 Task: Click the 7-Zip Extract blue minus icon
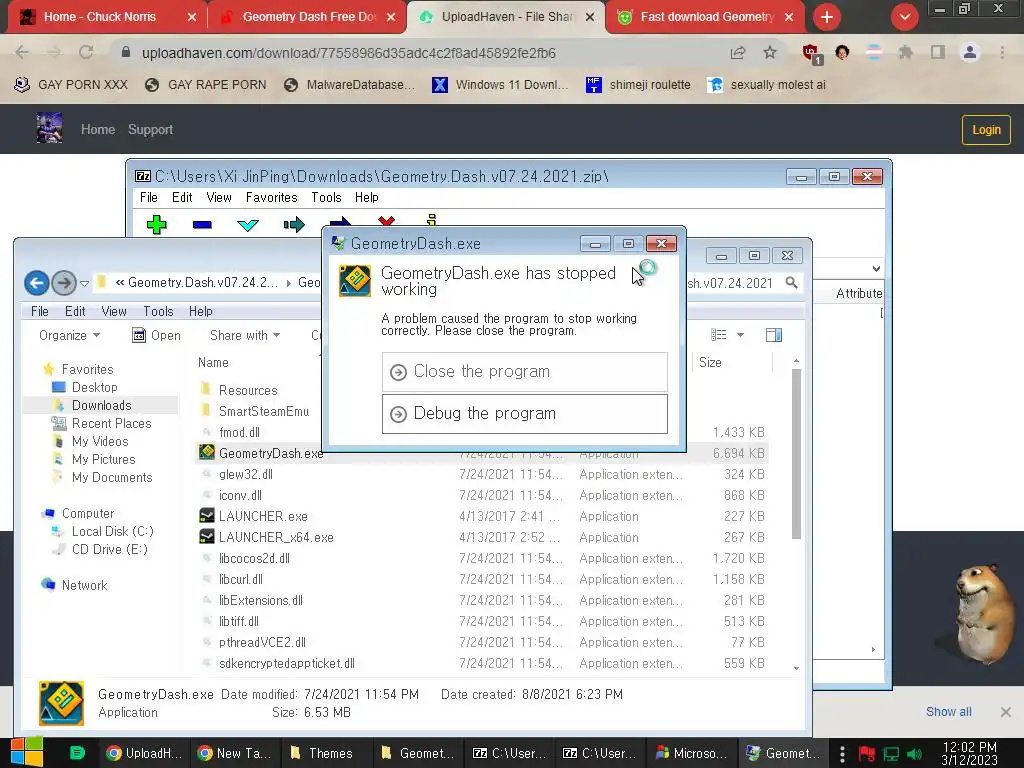202,225
